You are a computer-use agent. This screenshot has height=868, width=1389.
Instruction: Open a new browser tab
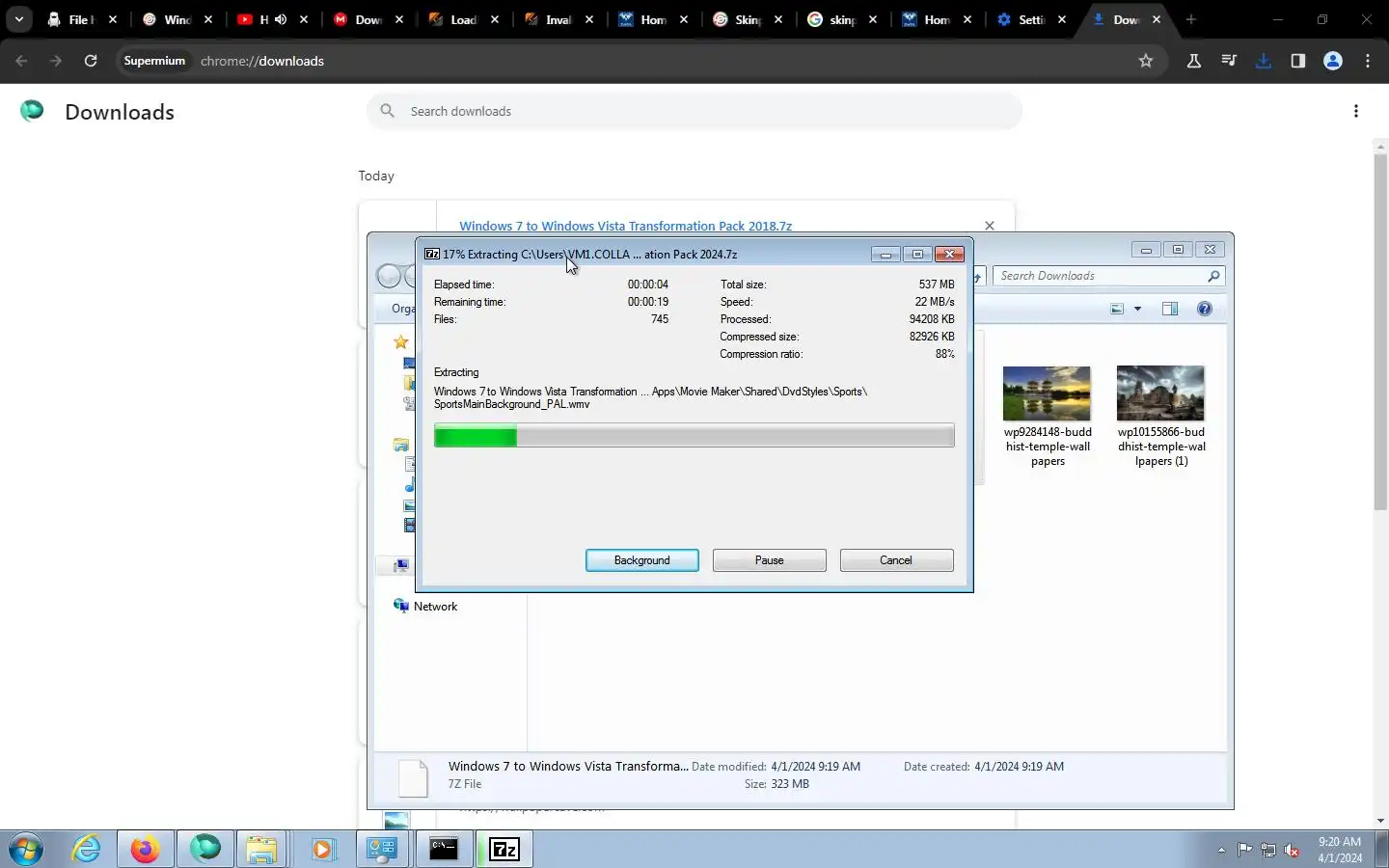[x=1191, y=19]
